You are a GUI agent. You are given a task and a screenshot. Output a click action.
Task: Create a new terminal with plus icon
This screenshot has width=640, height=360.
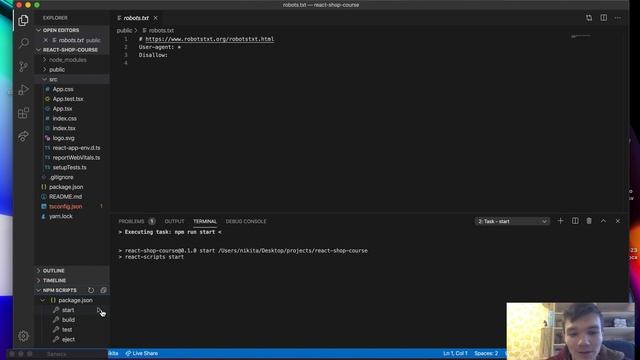(x=560, y=221)
